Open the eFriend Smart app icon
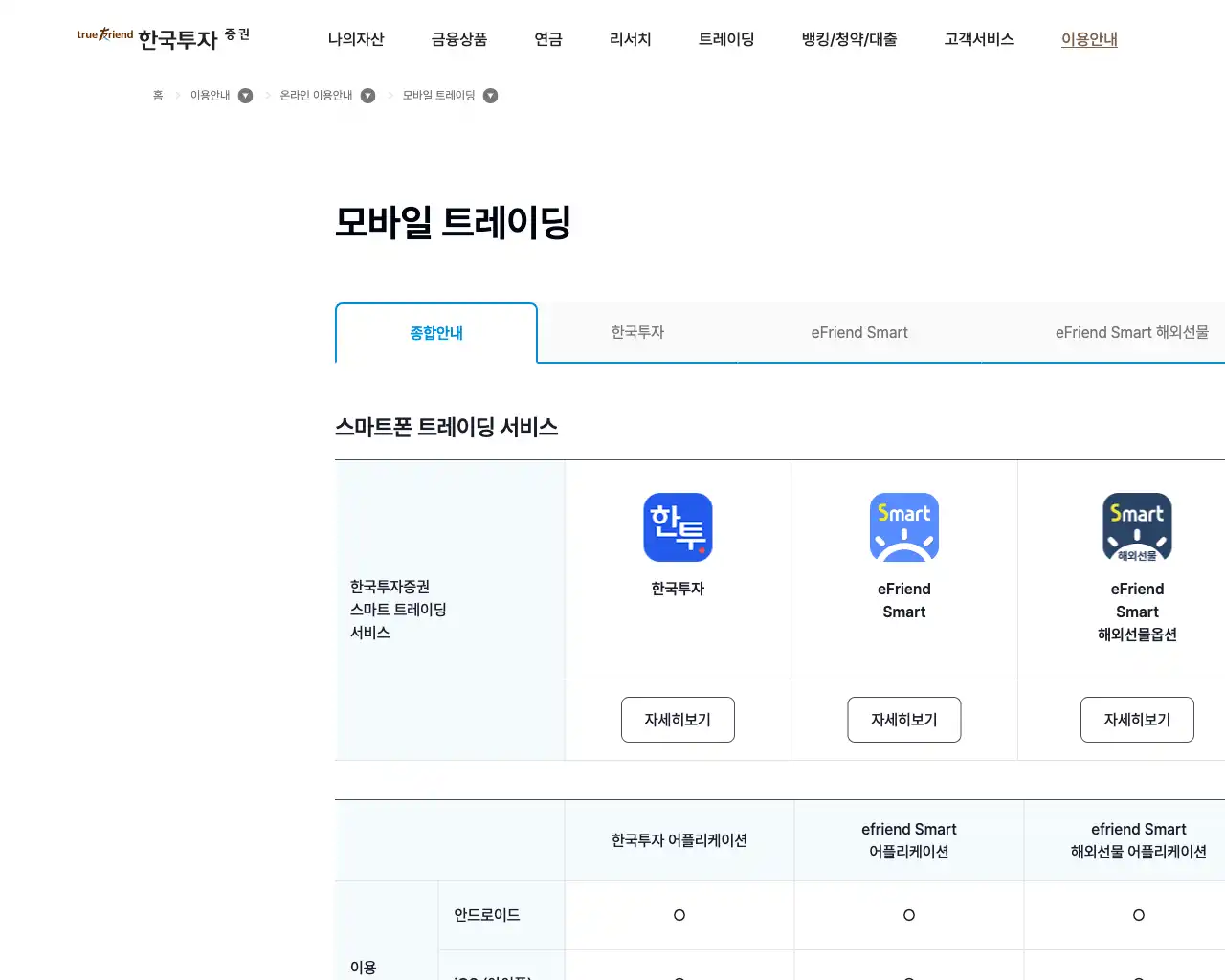 (904, 527)
